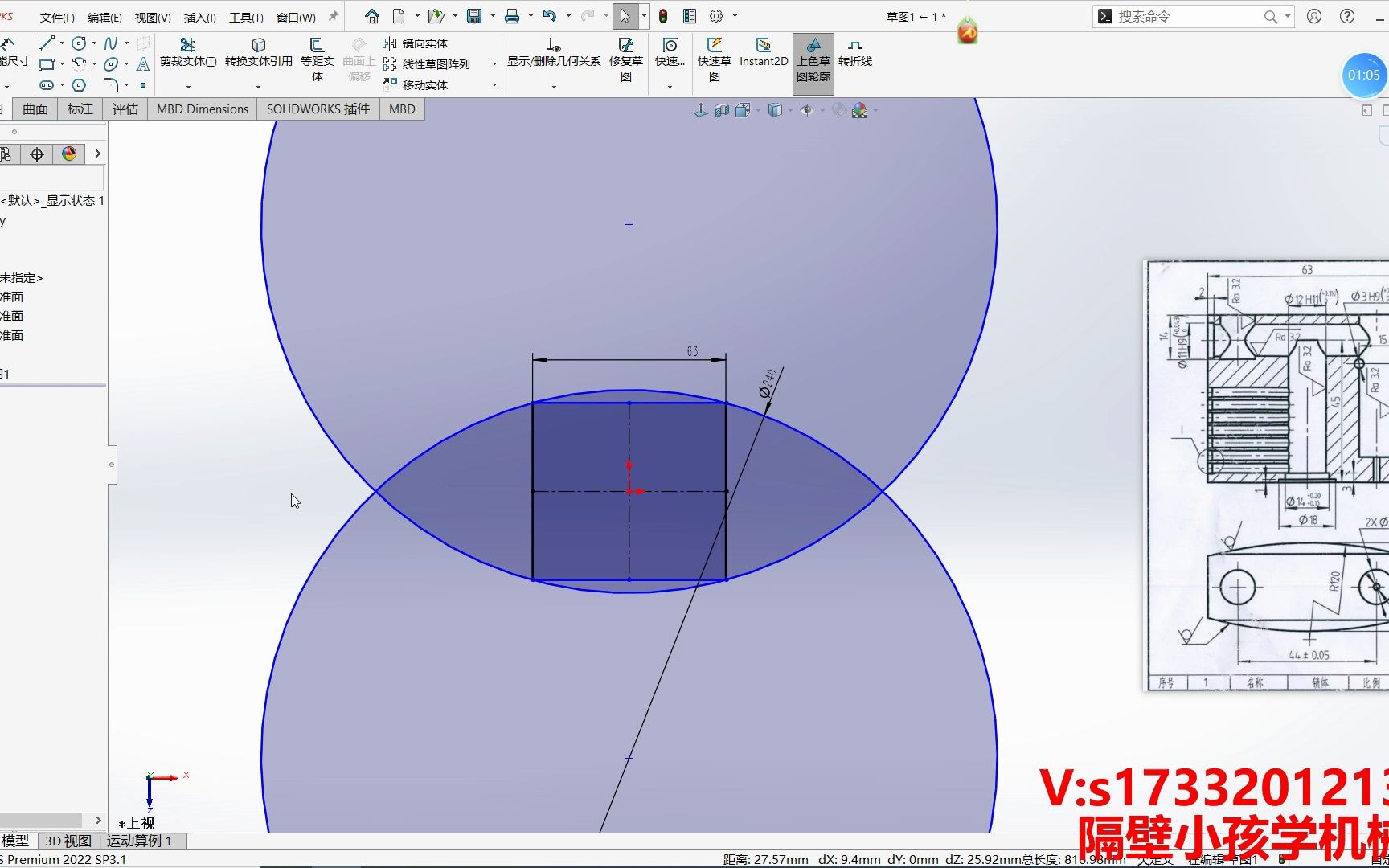Expand the 剪裁实体 dropdown arrow
The height and width of the screenshot is (868, 1389).
188,87
